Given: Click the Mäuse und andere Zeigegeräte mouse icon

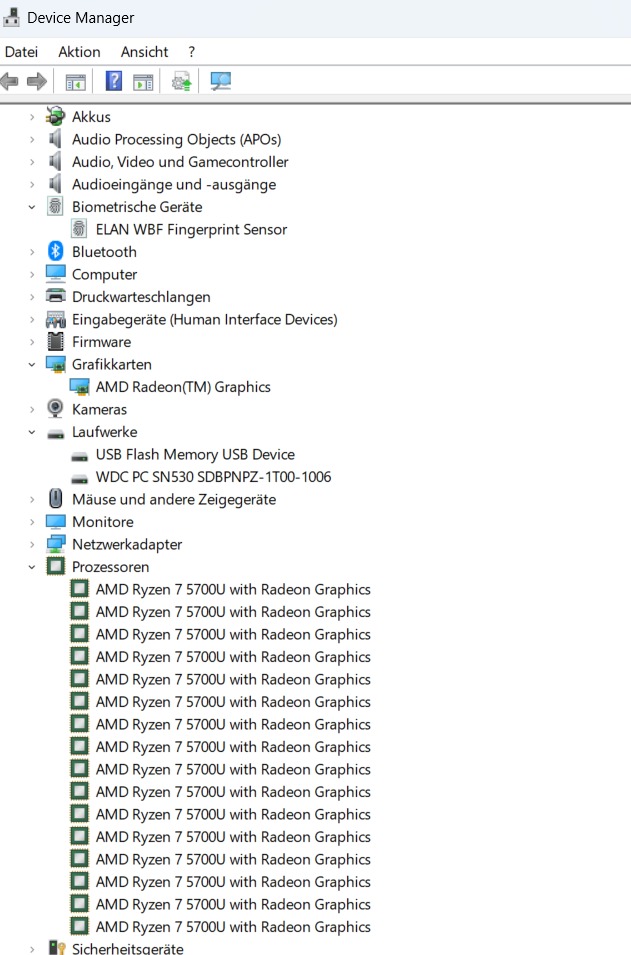Looking at the screenshot, I should click(55, 499).
